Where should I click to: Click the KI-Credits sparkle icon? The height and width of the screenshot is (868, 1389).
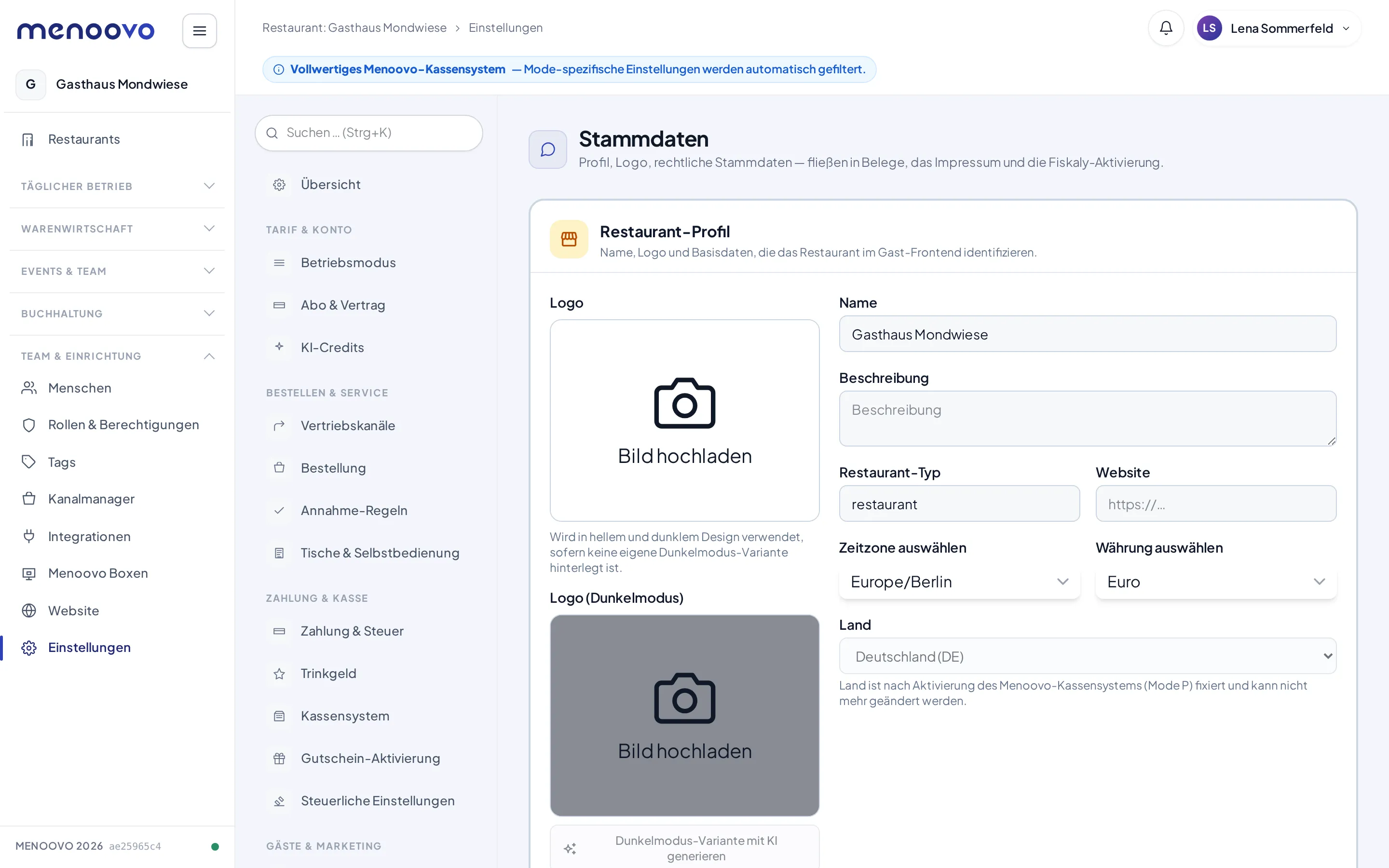click(x=280, y=347)
